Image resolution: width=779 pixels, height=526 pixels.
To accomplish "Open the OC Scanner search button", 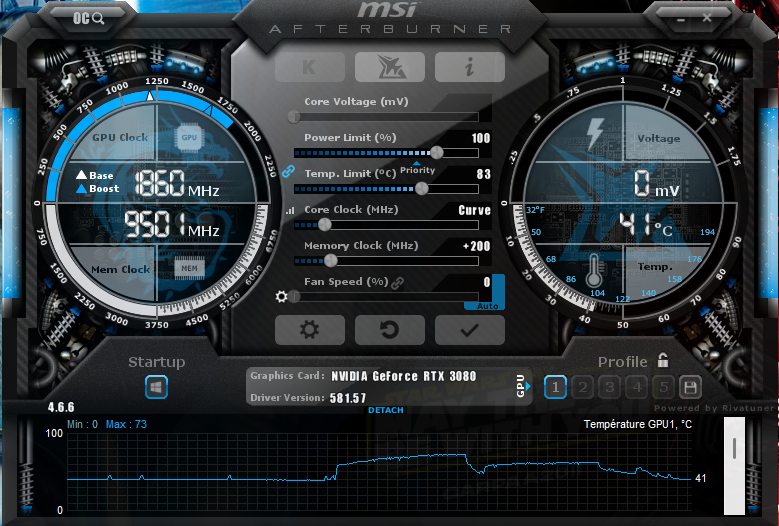I will click(89, 17).
